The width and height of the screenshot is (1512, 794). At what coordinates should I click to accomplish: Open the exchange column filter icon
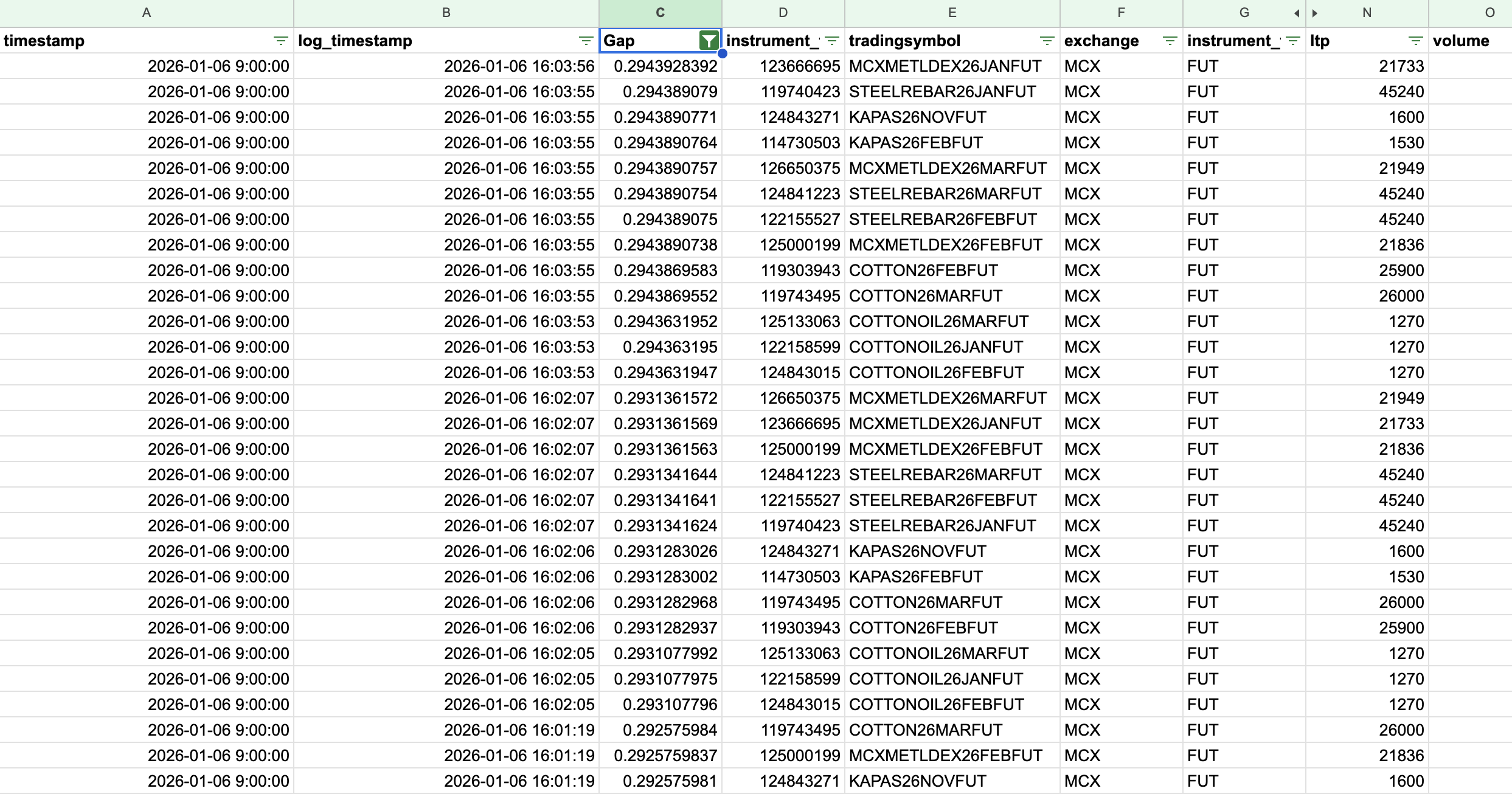coord(1170,41)
